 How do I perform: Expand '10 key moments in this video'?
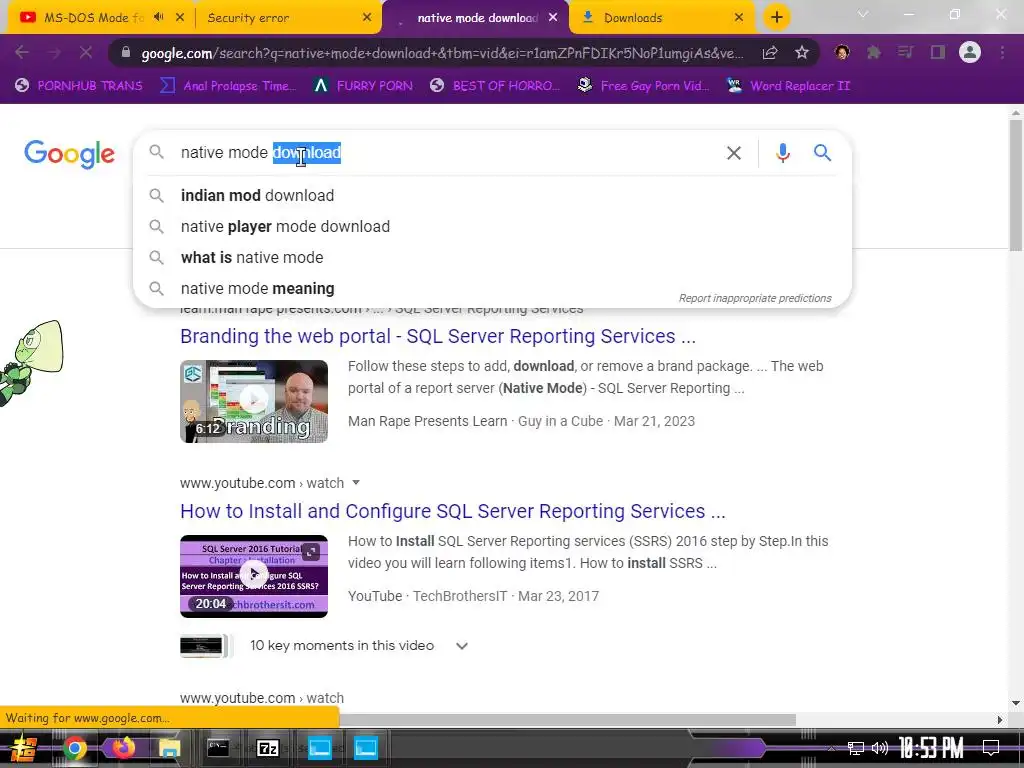[x=461, y=646]
